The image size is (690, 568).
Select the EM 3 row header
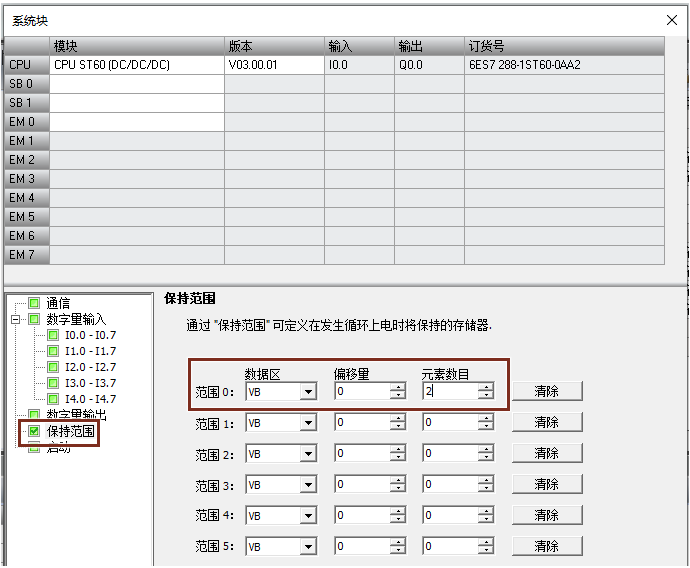(x=27, y=179)
